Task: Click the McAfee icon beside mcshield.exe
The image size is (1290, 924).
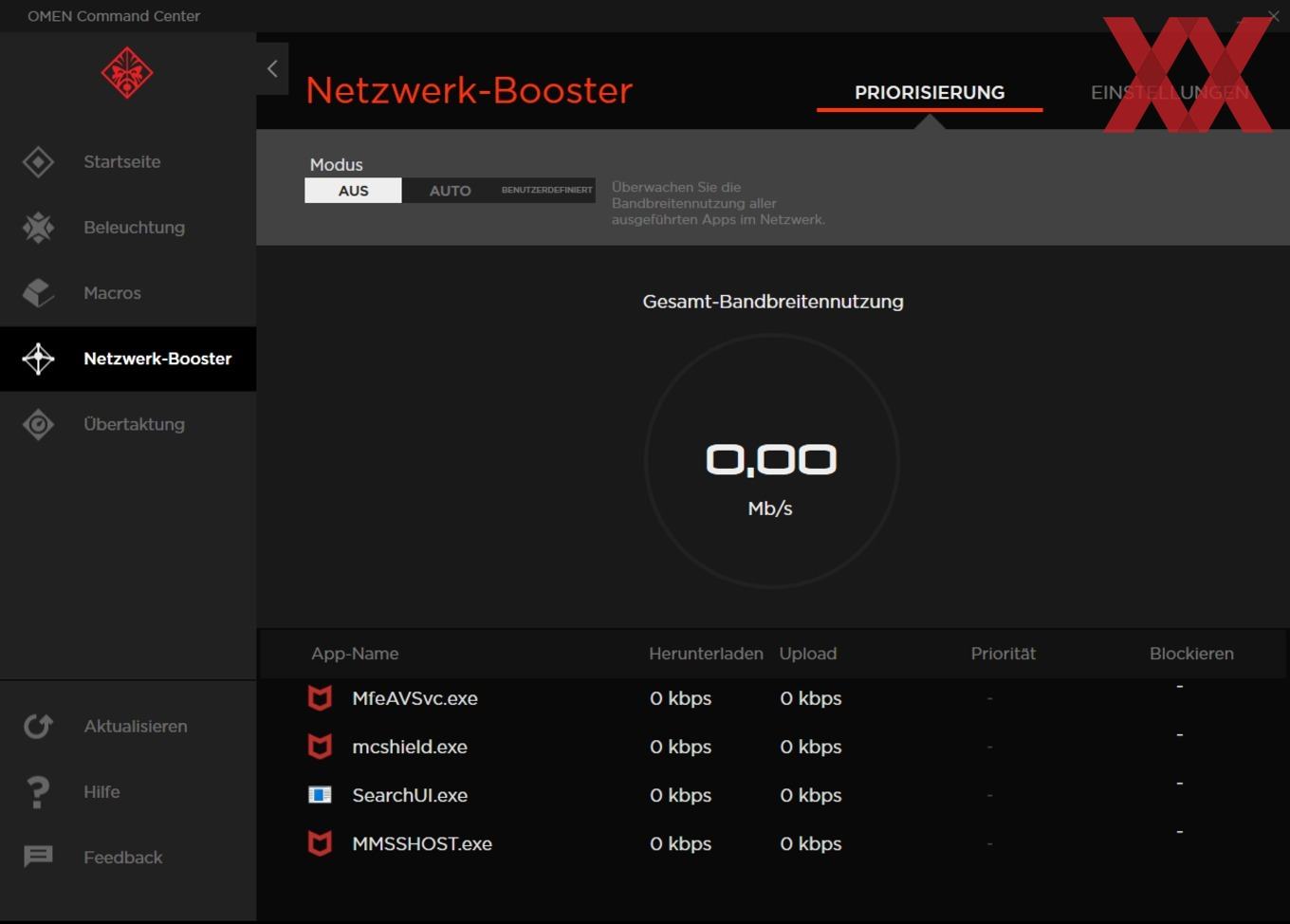Action: [x=321, y=747]
